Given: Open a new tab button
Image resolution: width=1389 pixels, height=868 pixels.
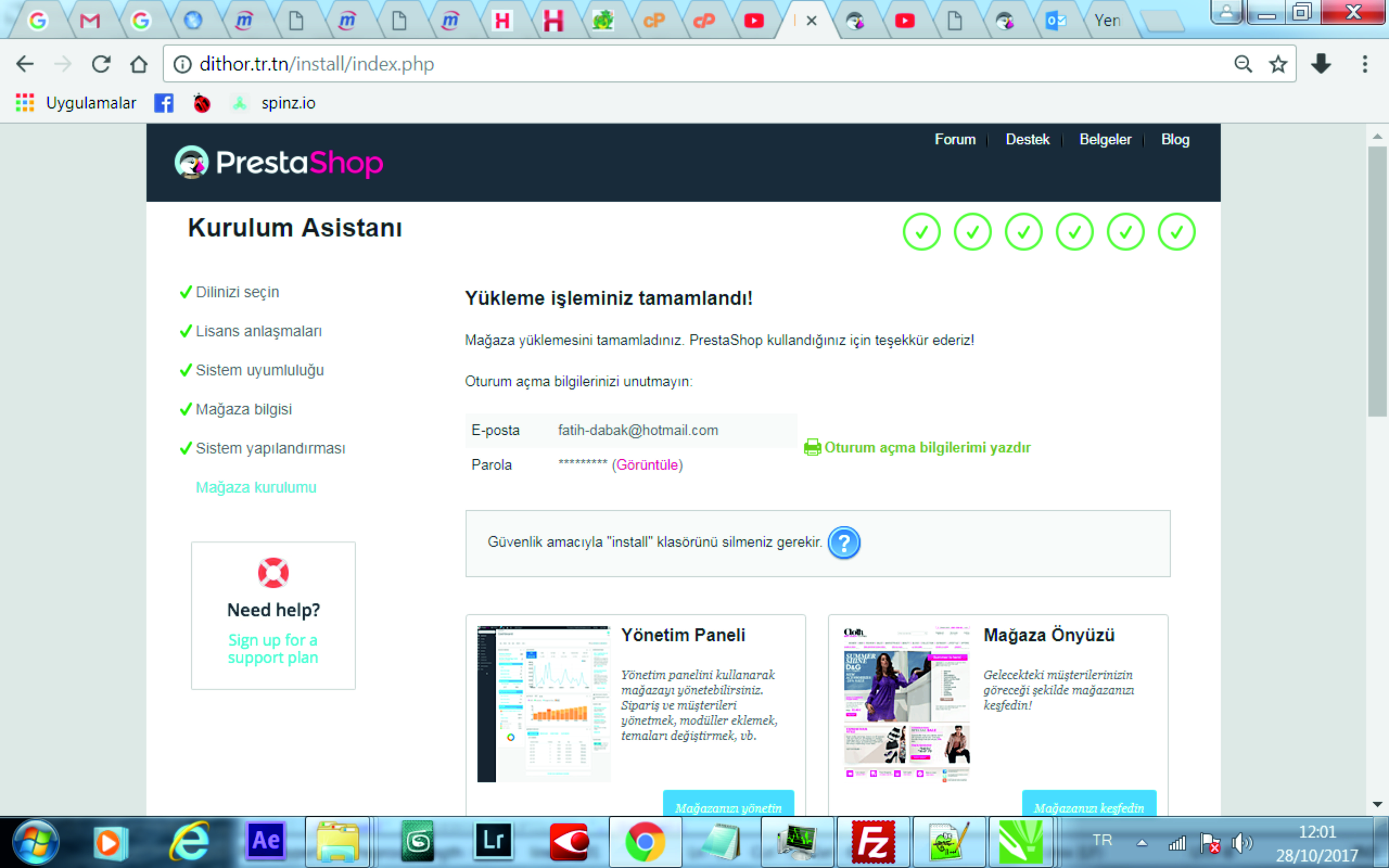Looking at the screenshot, I should (1163, 22).
